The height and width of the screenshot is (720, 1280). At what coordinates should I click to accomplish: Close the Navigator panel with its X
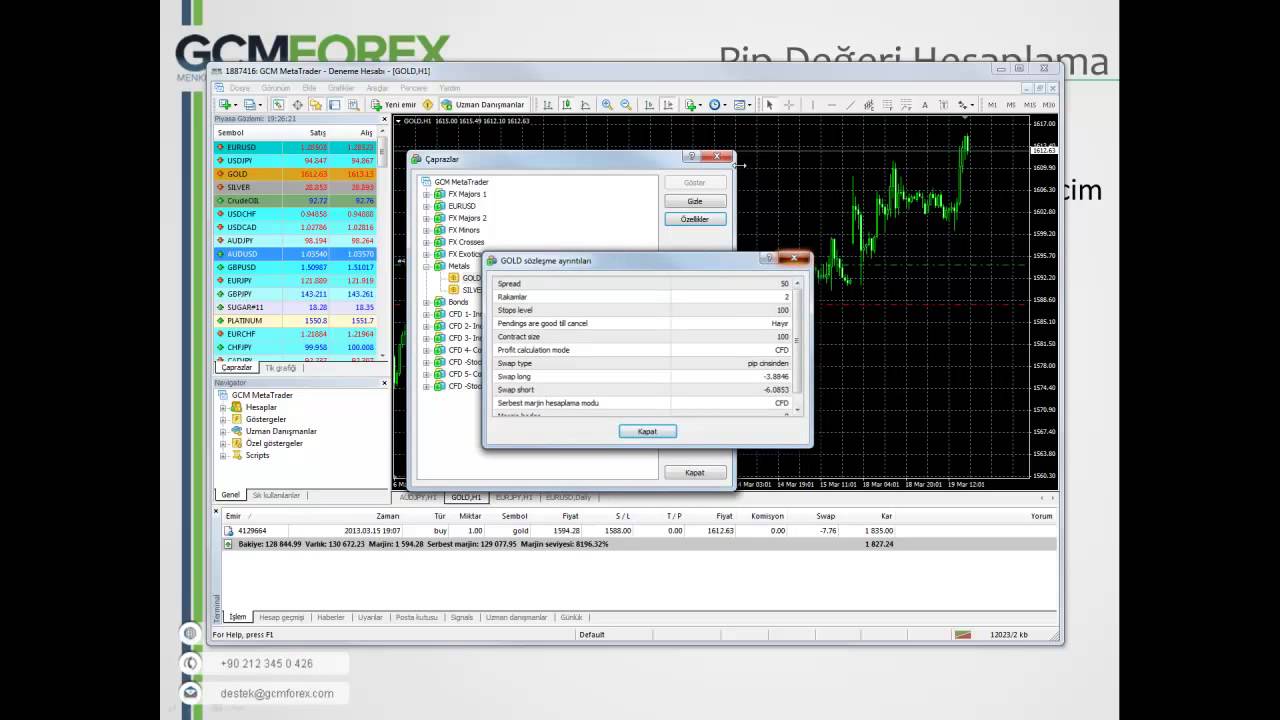coord(384,383)
